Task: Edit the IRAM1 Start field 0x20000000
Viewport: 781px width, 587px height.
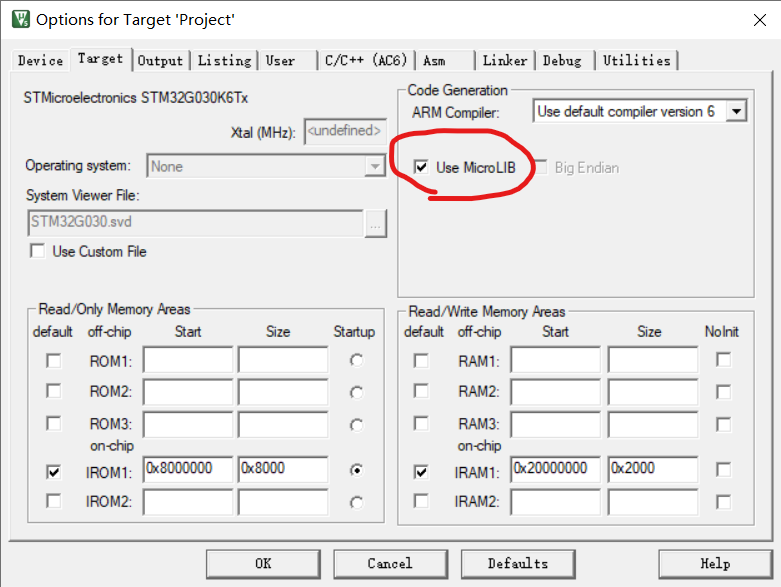Action: (x=555, y=470)
